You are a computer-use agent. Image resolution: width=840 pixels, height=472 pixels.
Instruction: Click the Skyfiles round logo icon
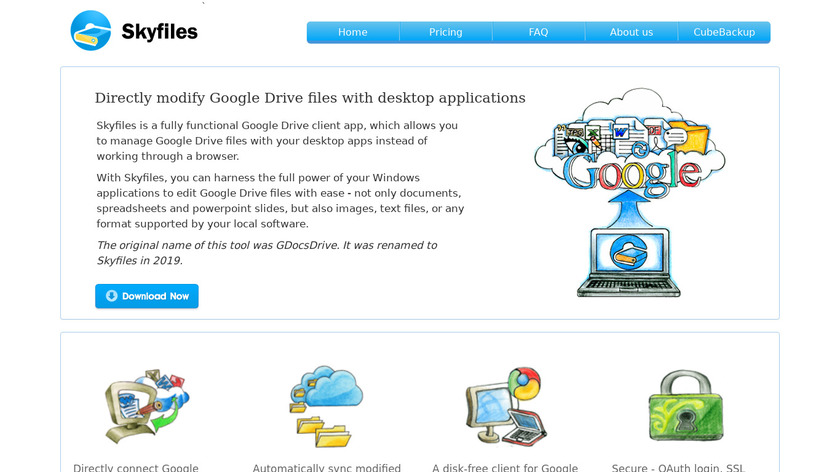pos(91,31)
